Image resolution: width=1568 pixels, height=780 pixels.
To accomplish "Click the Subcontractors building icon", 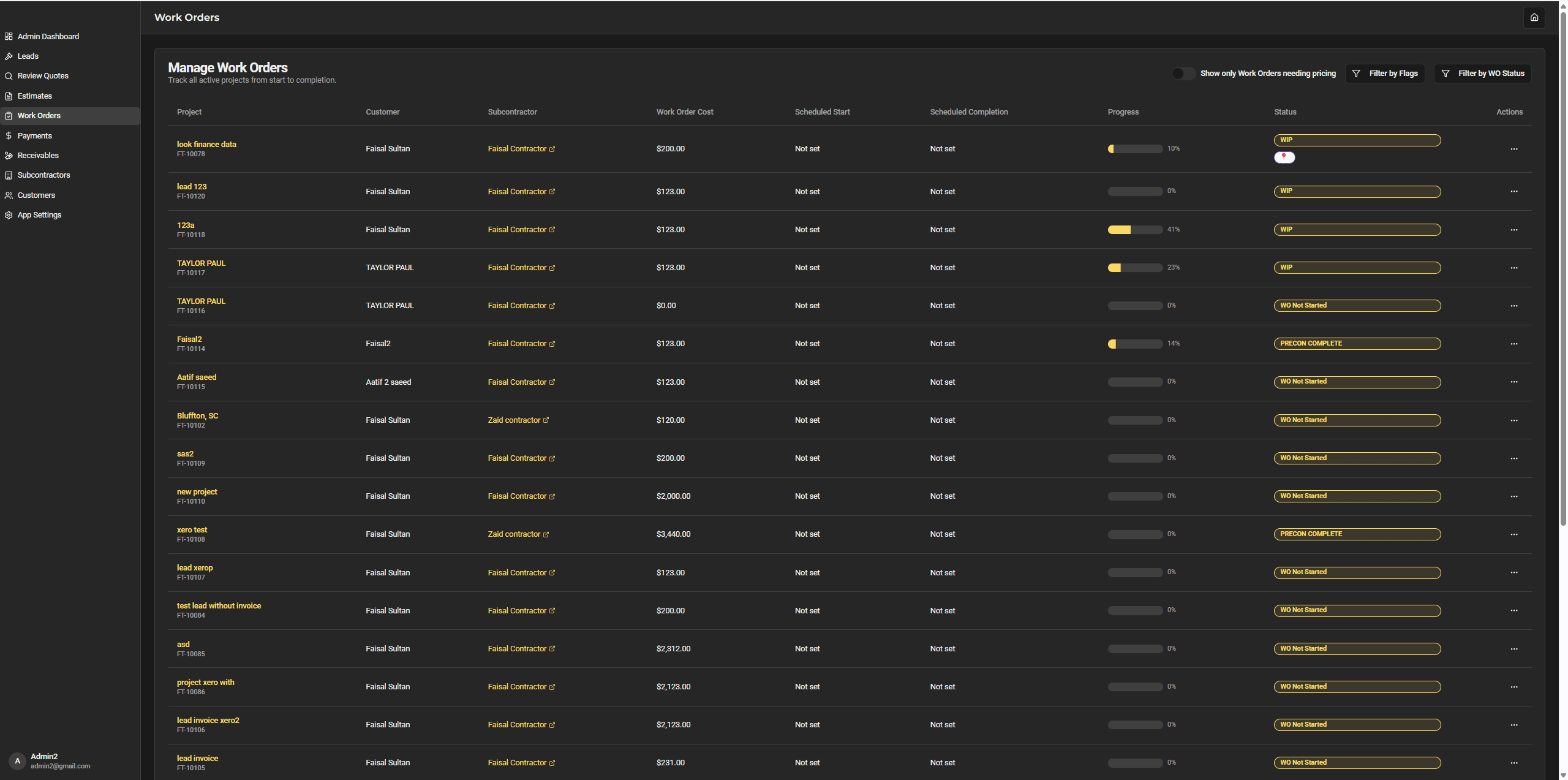I will pyautogui.click(x=9, y=175).
